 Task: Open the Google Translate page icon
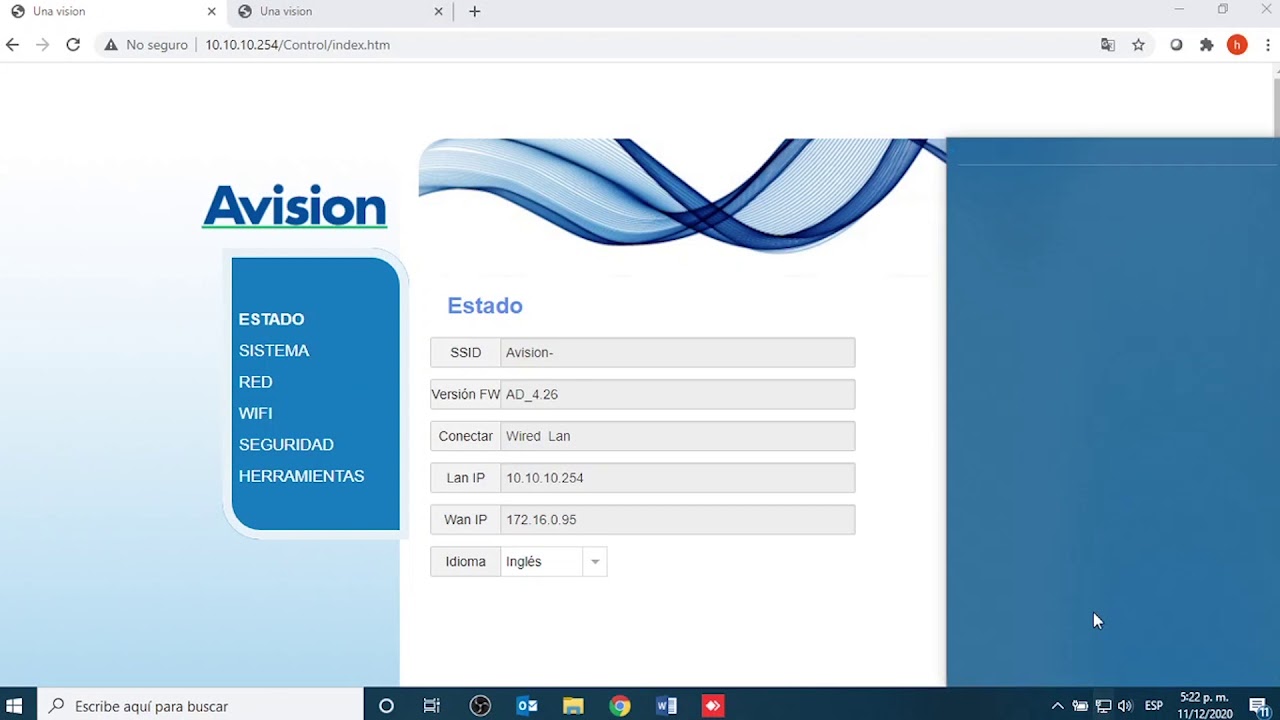point(1107,45)
